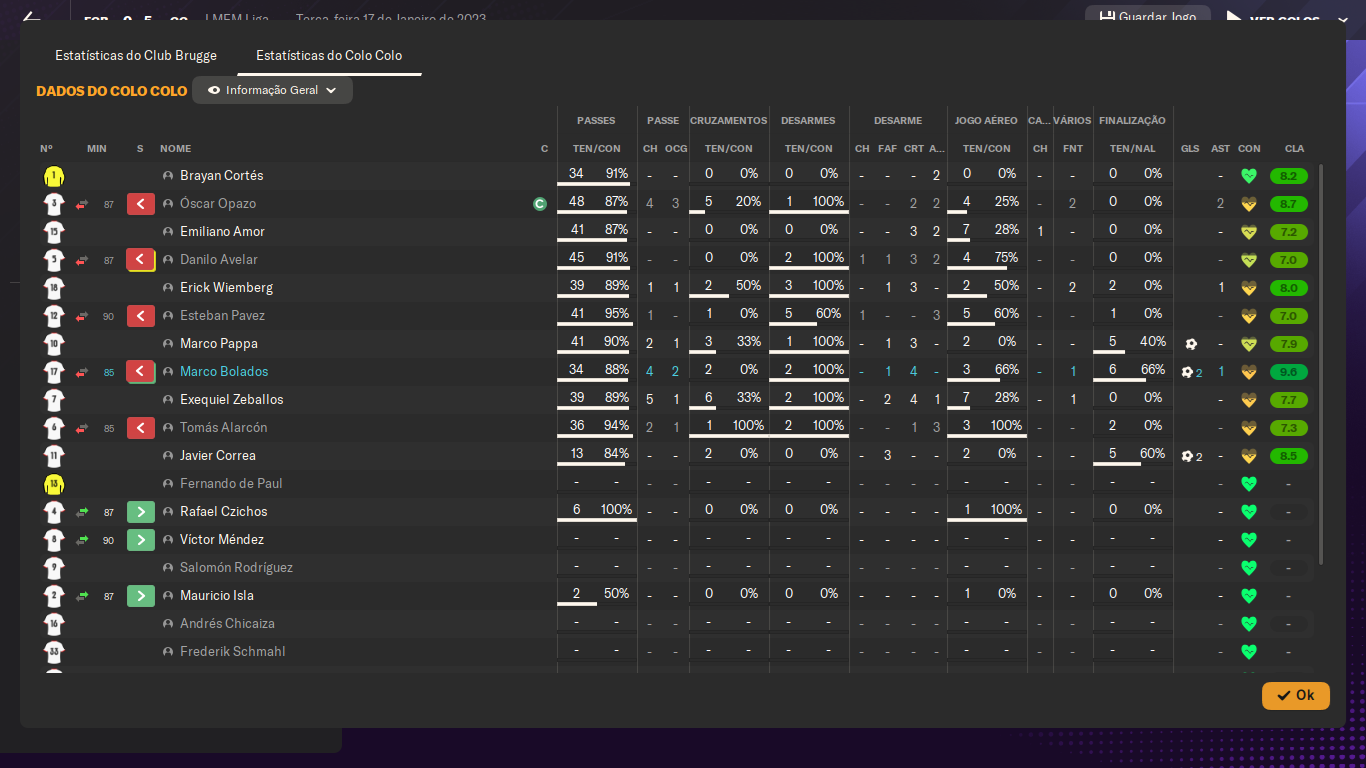This screenshot has height=768, width=1366.
Task: Click the person icon beside Emiliano Amor
Action: pyautogui.click(x=168, y=232)
